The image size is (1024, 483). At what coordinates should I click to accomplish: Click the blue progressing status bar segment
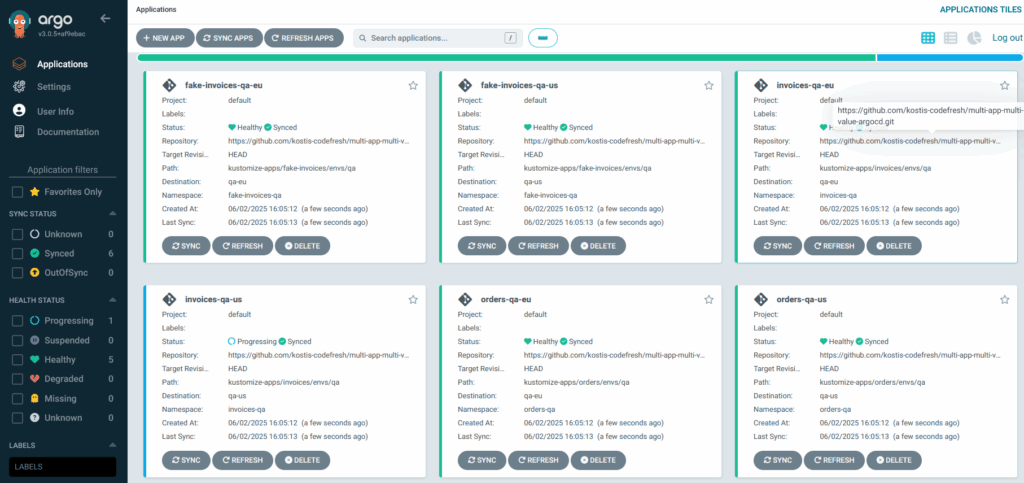950,57
